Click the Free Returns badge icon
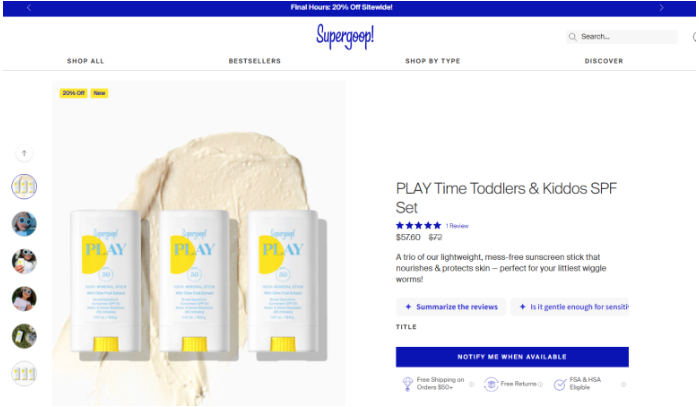This screenshot has width=699, height=407. pyautogui.click(x=491, y=384)
